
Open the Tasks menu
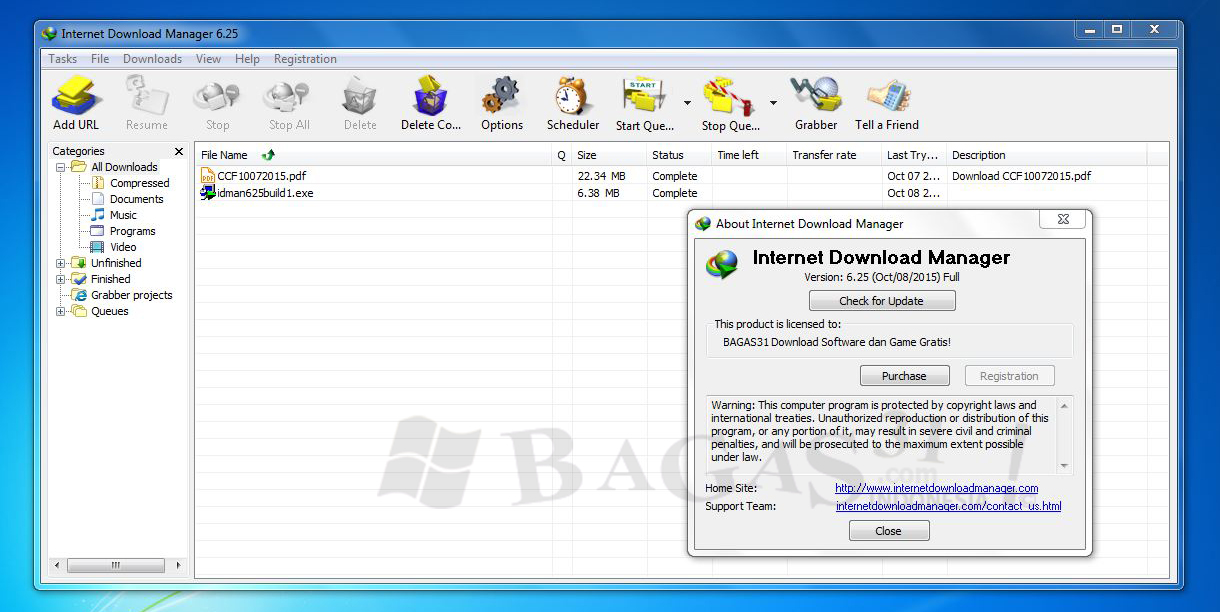click(x=63, y=59)
